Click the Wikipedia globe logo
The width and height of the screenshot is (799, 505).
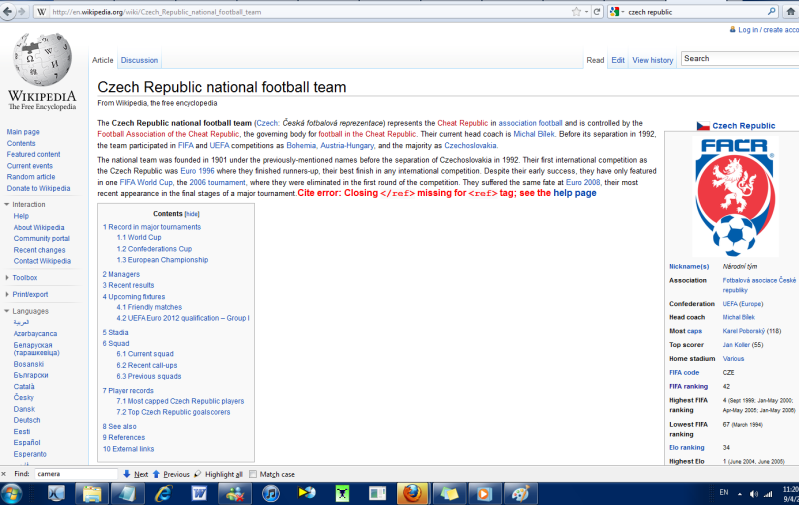point(41,65)
